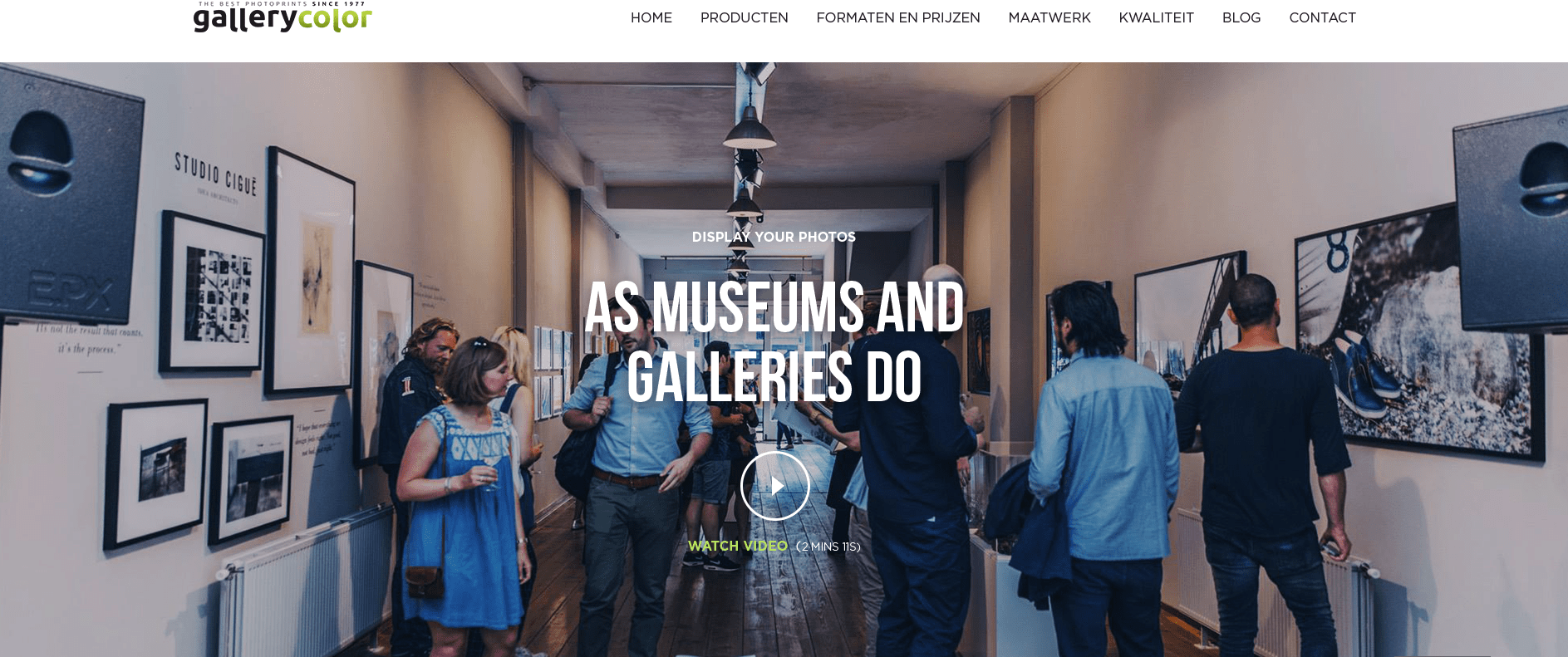Viewport: 1568px width, 657px height.
Task: Go to the PRODUCTEN page
Action: [745, 17]
